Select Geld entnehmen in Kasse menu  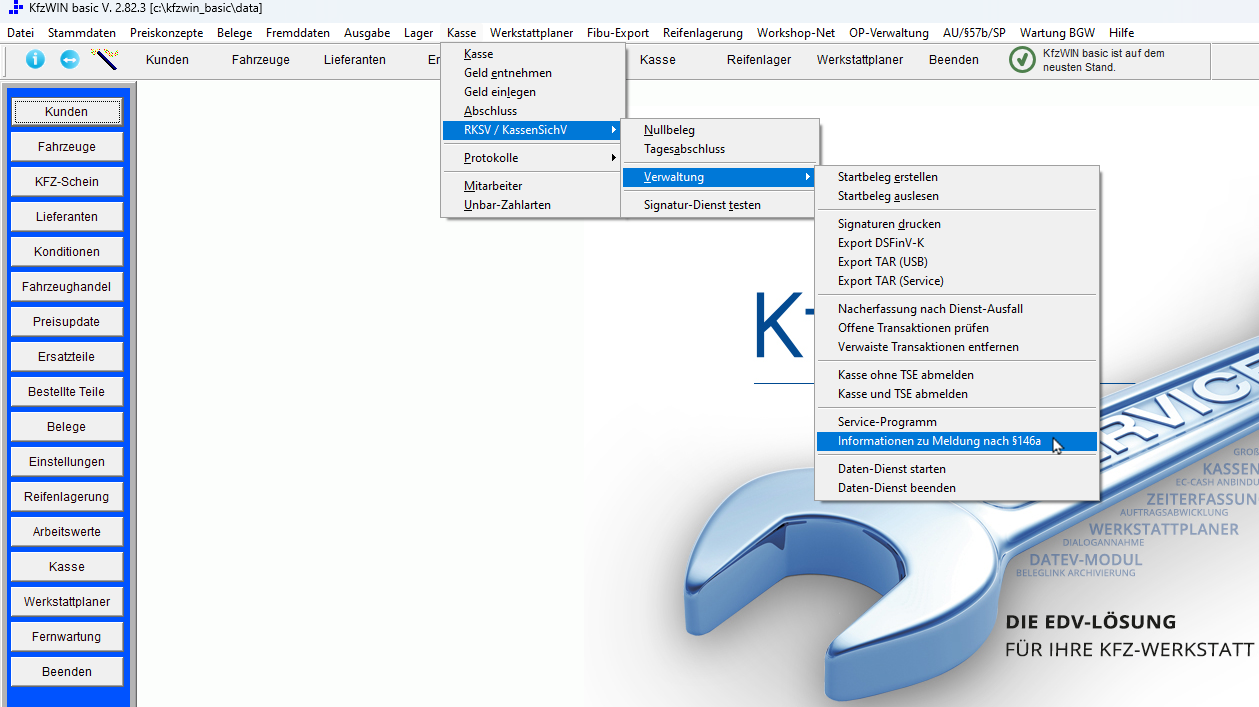click(532, 73)
